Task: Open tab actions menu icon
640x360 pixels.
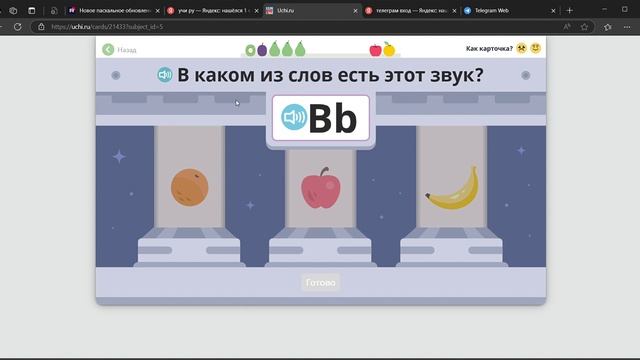Action: coord(32,11)
